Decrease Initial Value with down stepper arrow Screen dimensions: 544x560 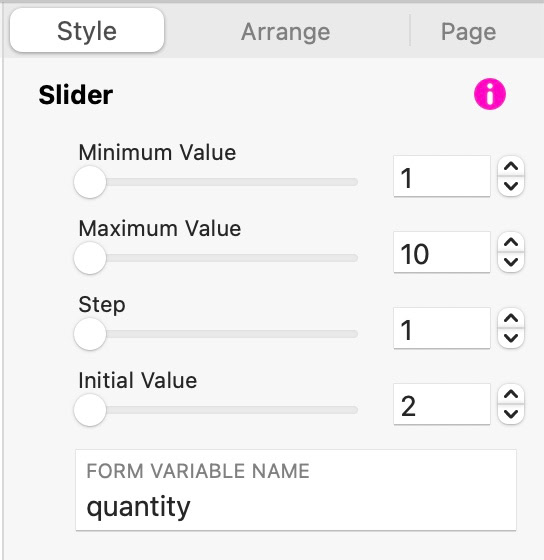click(511, 414)
